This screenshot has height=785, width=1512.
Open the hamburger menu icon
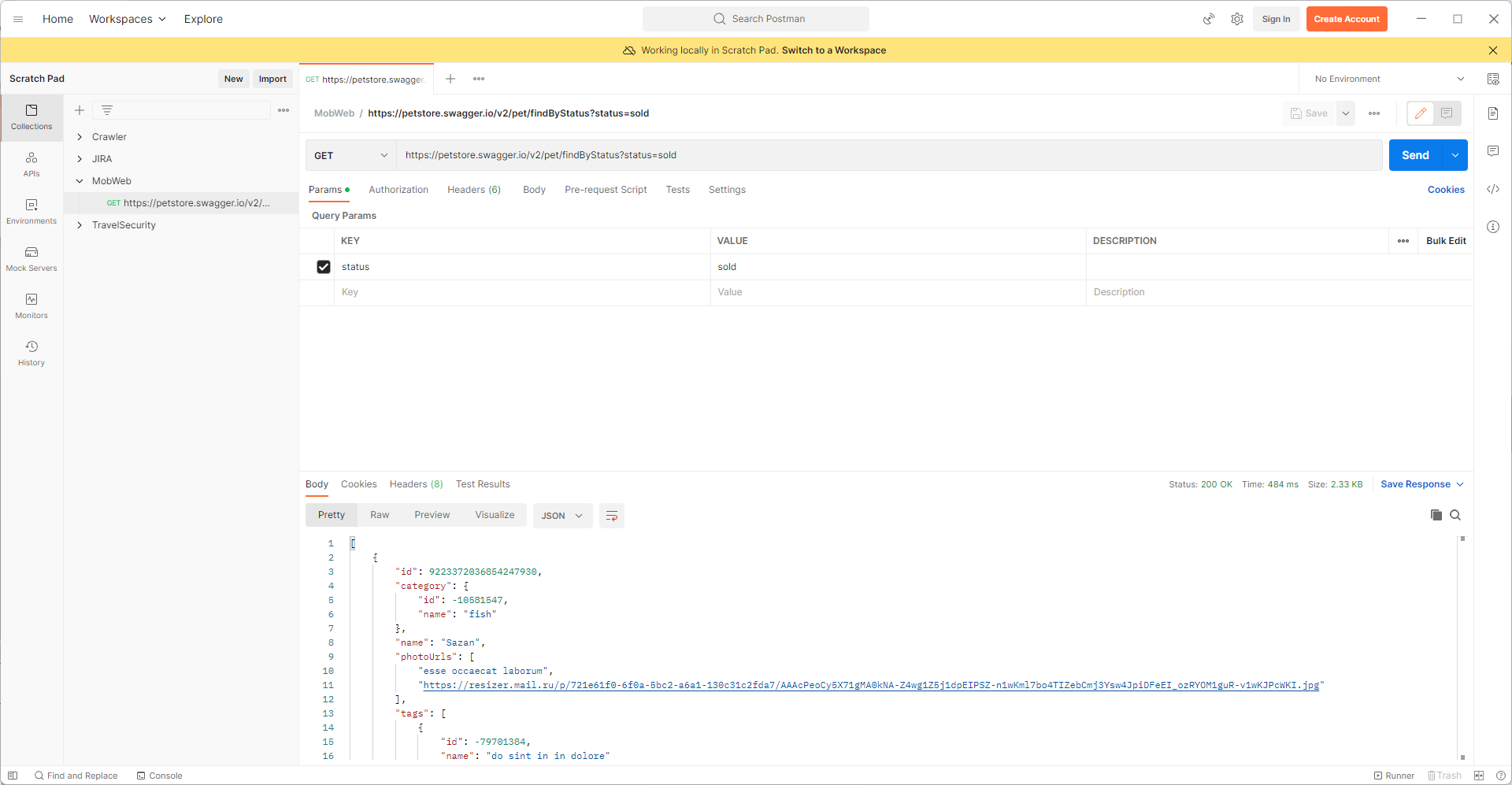click(x=18, y=19)
